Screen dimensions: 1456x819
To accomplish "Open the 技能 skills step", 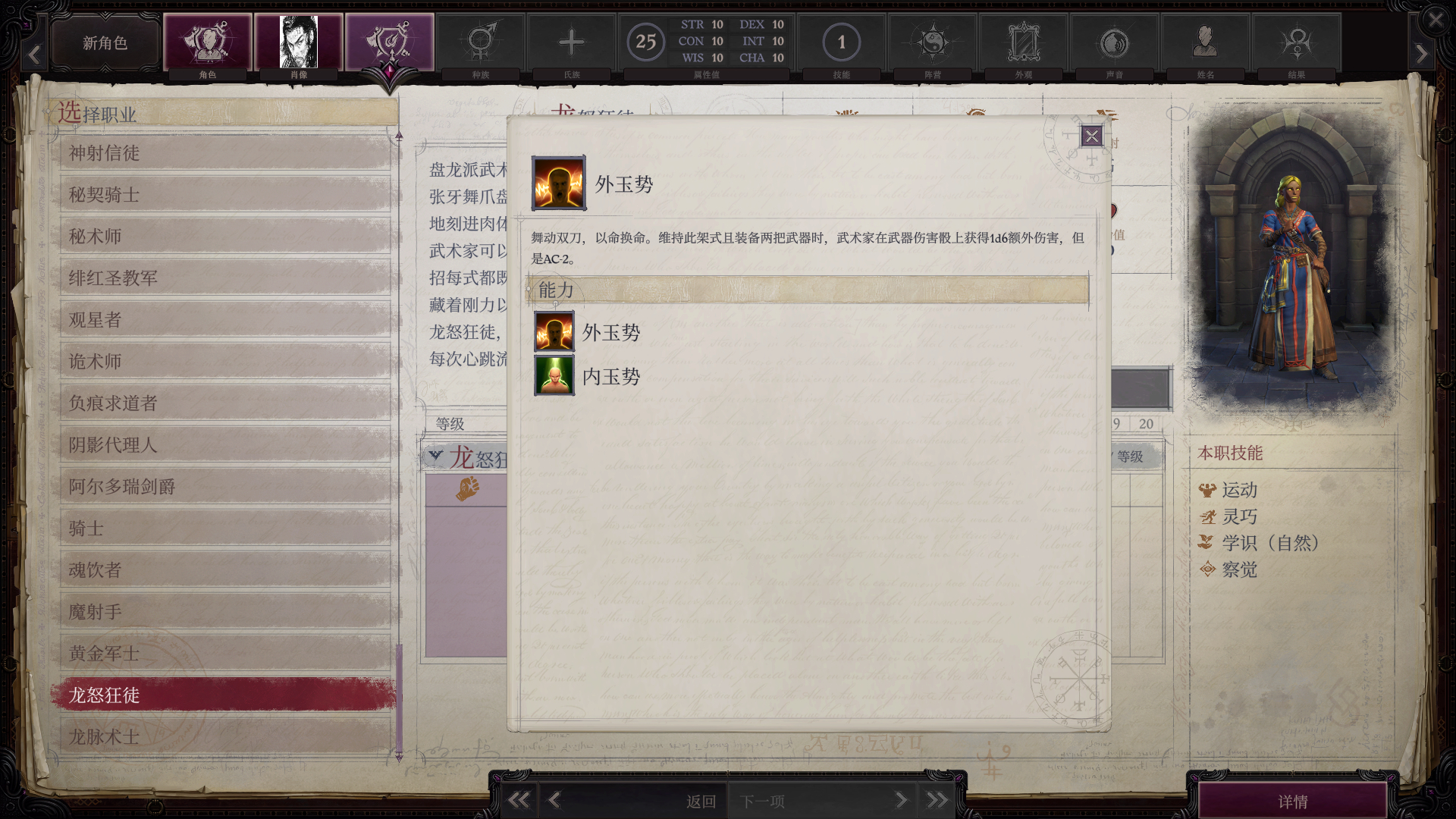I will [x=842, y=42].
